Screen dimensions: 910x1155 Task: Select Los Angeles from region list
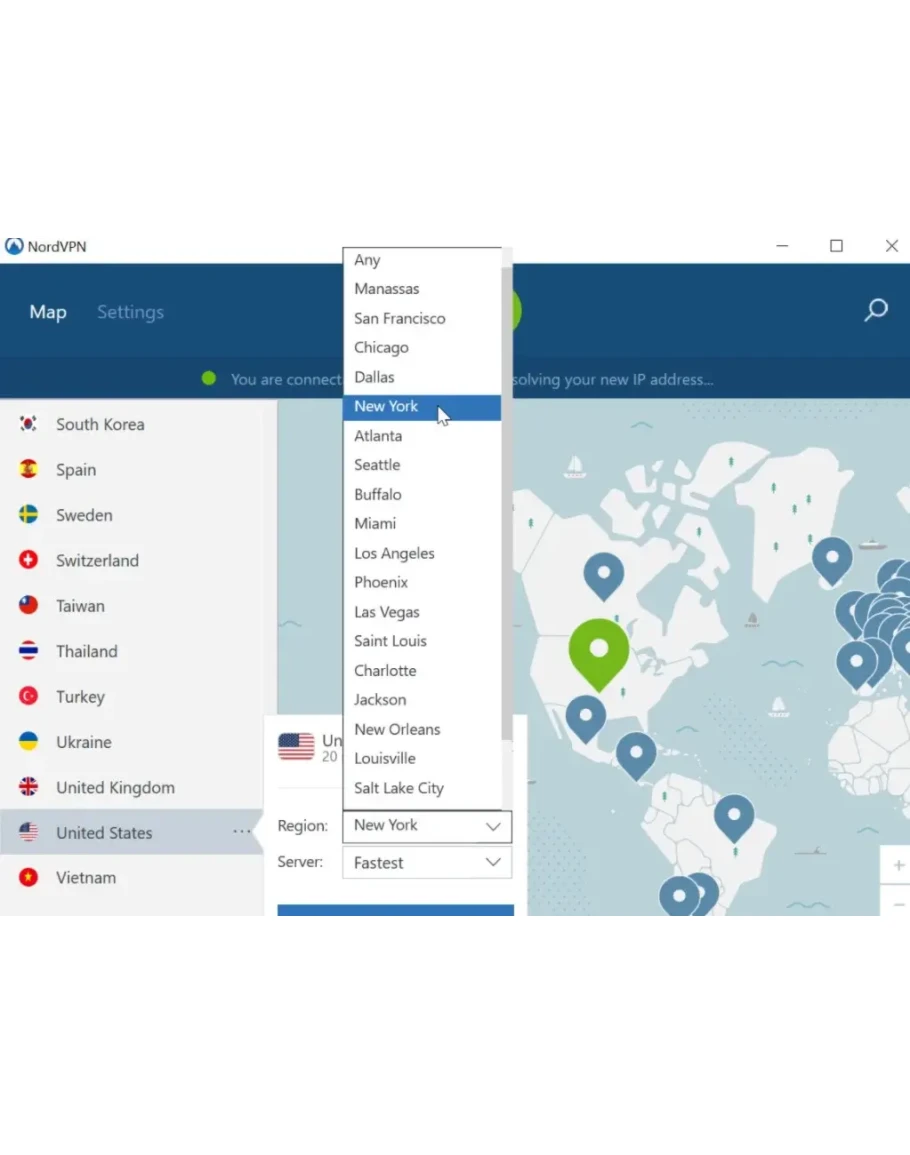(394, 553)
